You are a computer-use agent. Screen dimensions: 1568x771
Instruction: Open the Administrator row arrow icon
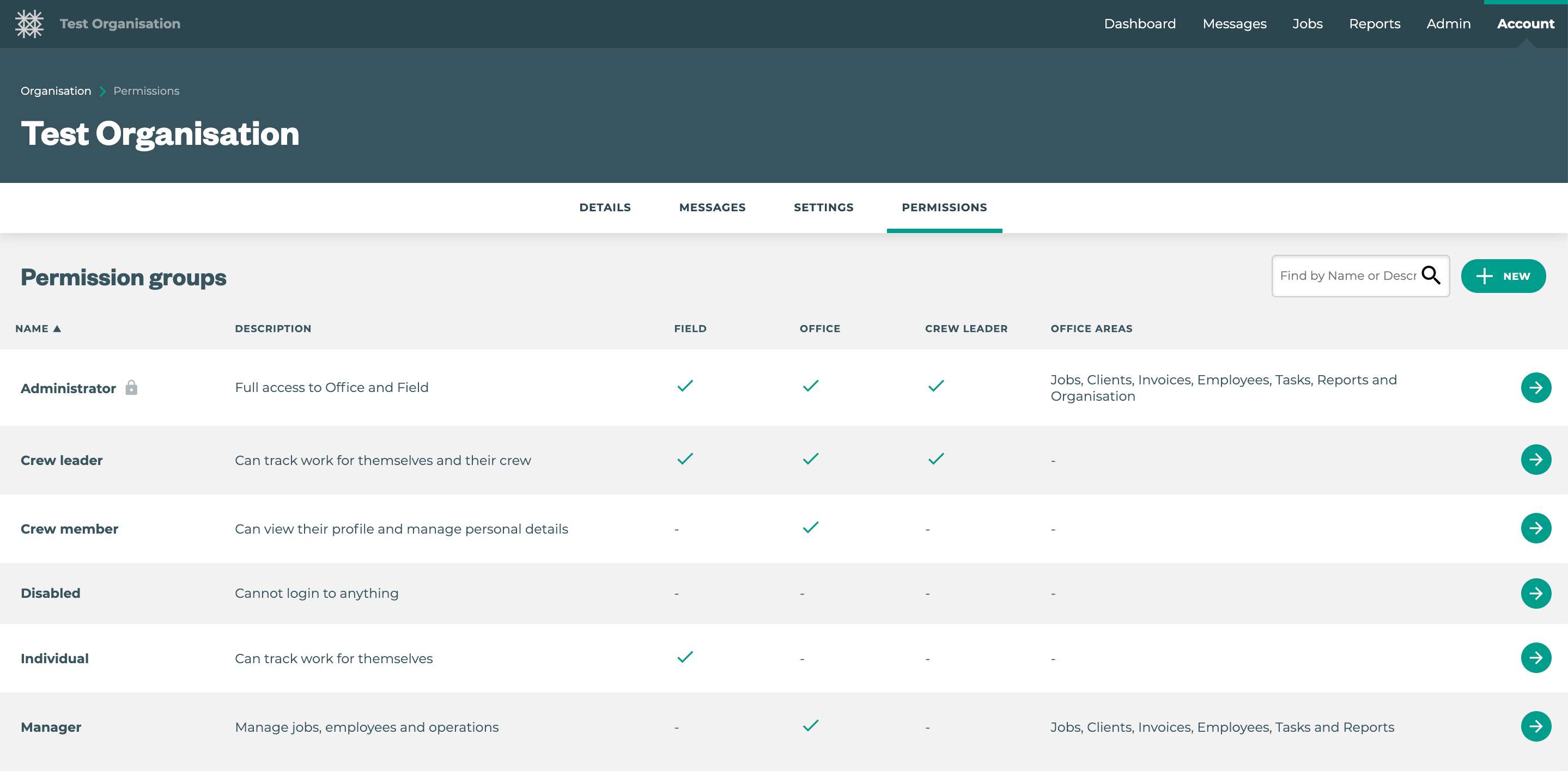click(x=1536, y=387)
